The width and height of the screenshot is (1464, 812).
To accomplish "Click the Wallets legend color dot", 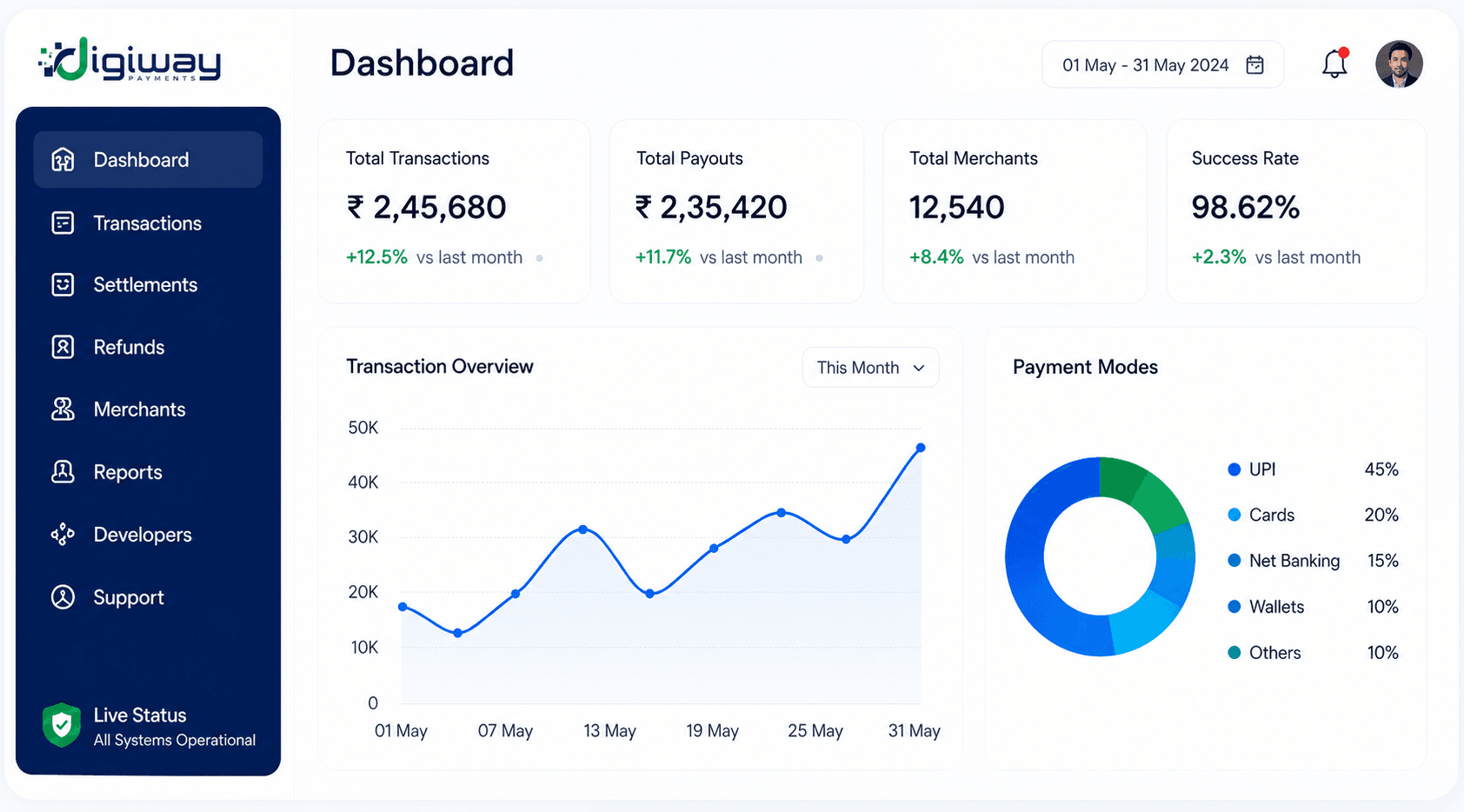I will point(1234,607).
